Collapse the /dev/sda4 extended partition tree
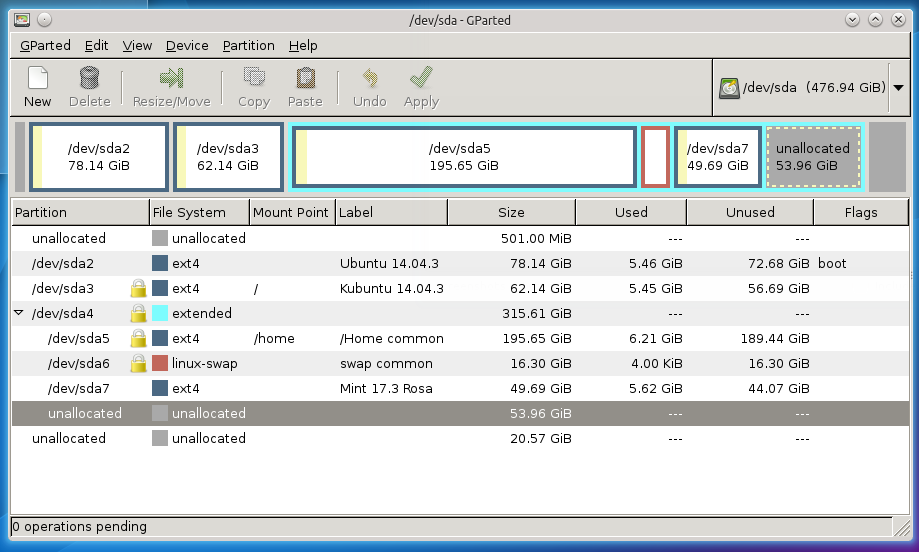Screen dimensions: 919x552 tap(19, 313)
